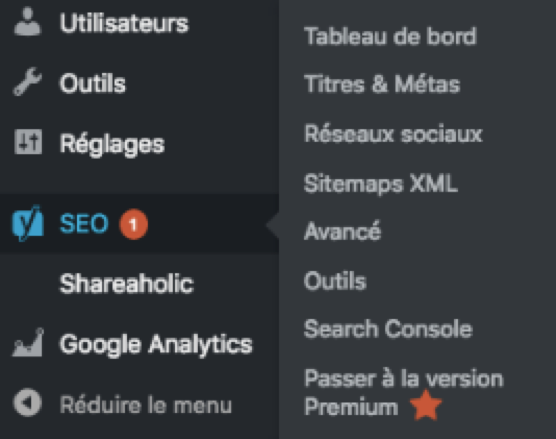
Task: Open the Shareaholic menu
Action: 127,283
